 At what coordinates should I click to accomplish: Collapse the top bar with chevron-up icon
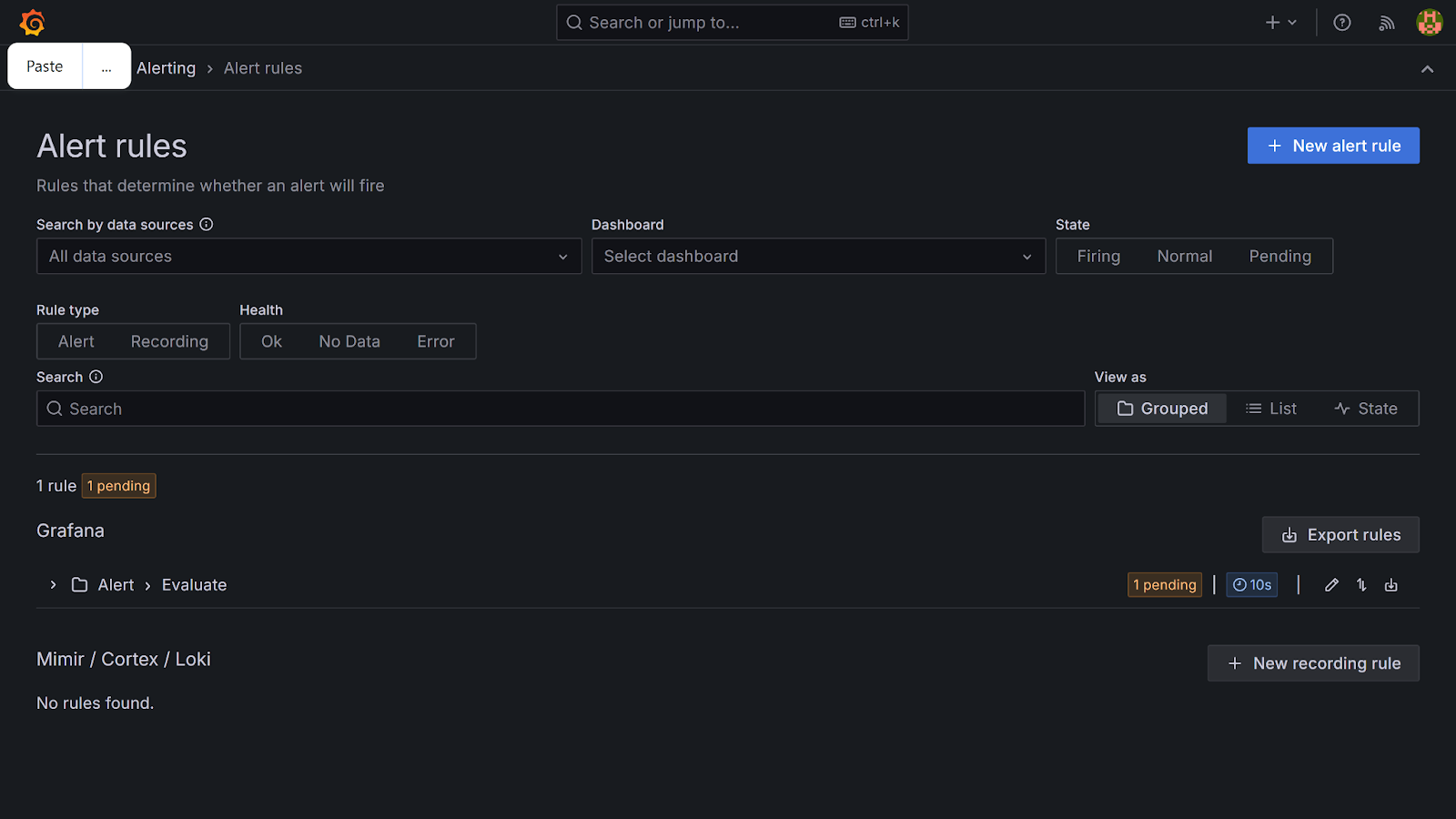point(1427,69)
